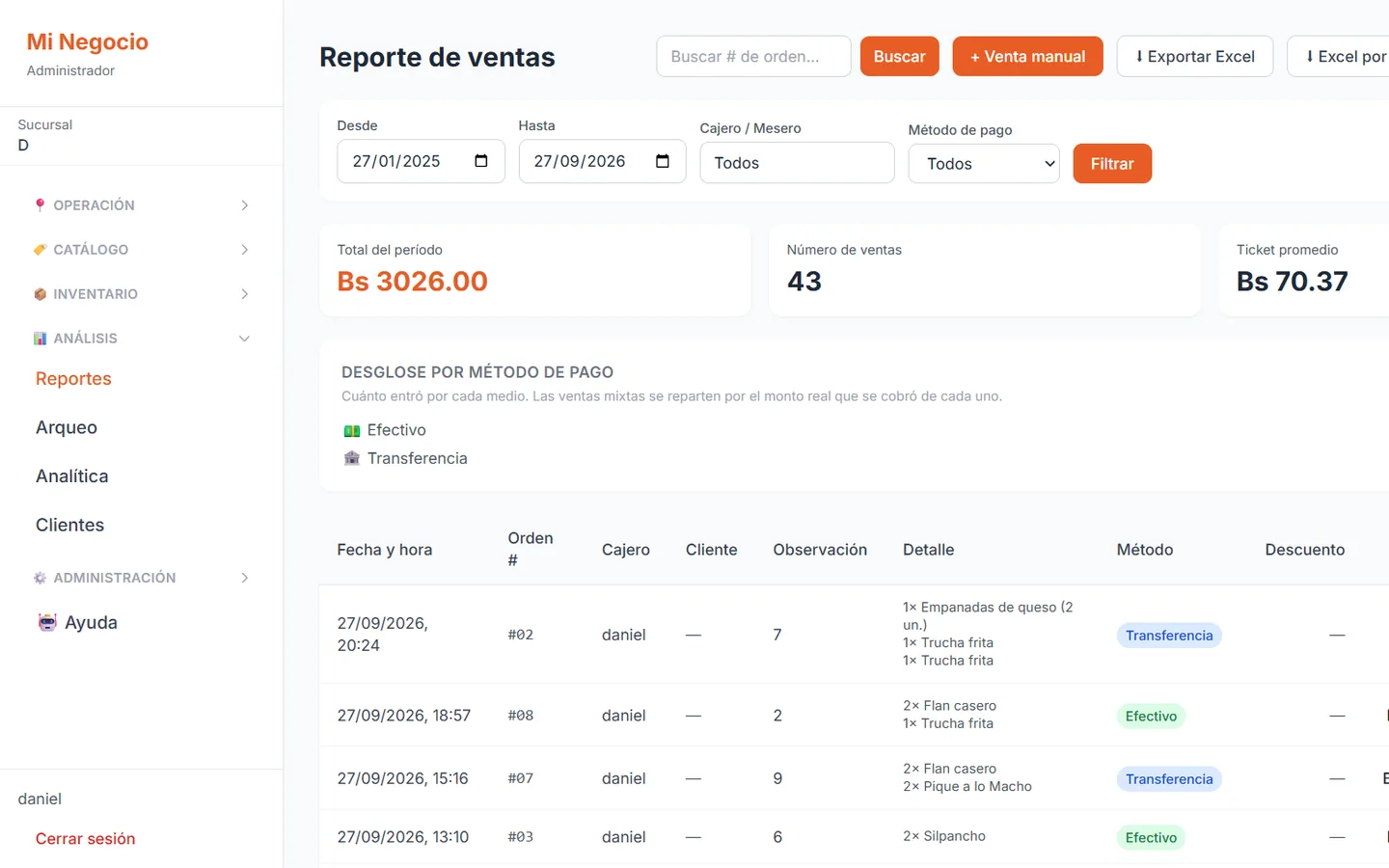
Task: Expand the Inventario section chevron
Action: point(245,294)
